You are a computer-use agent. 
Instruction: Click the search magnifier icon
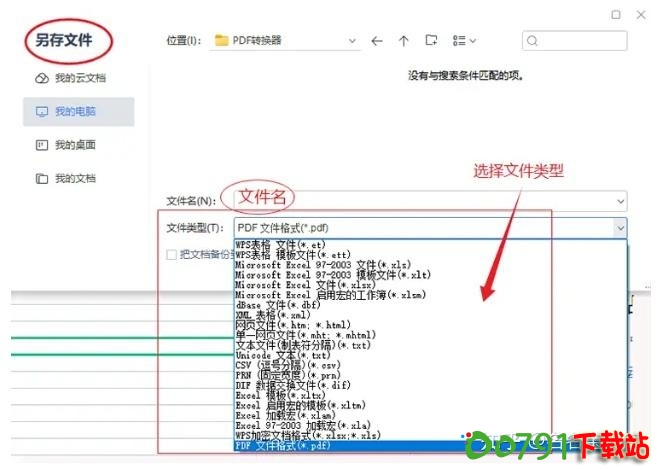click(534, 41)
